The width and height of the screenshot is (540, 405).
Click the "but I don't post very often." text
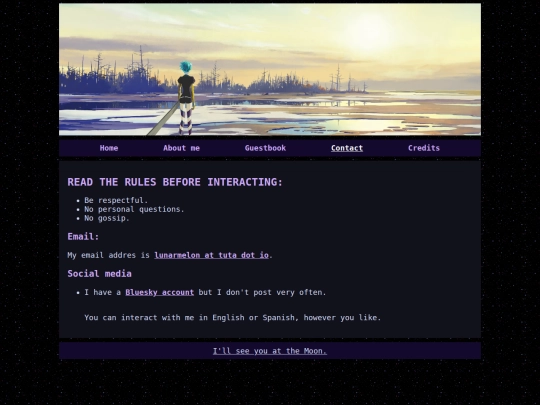(262, 292)
